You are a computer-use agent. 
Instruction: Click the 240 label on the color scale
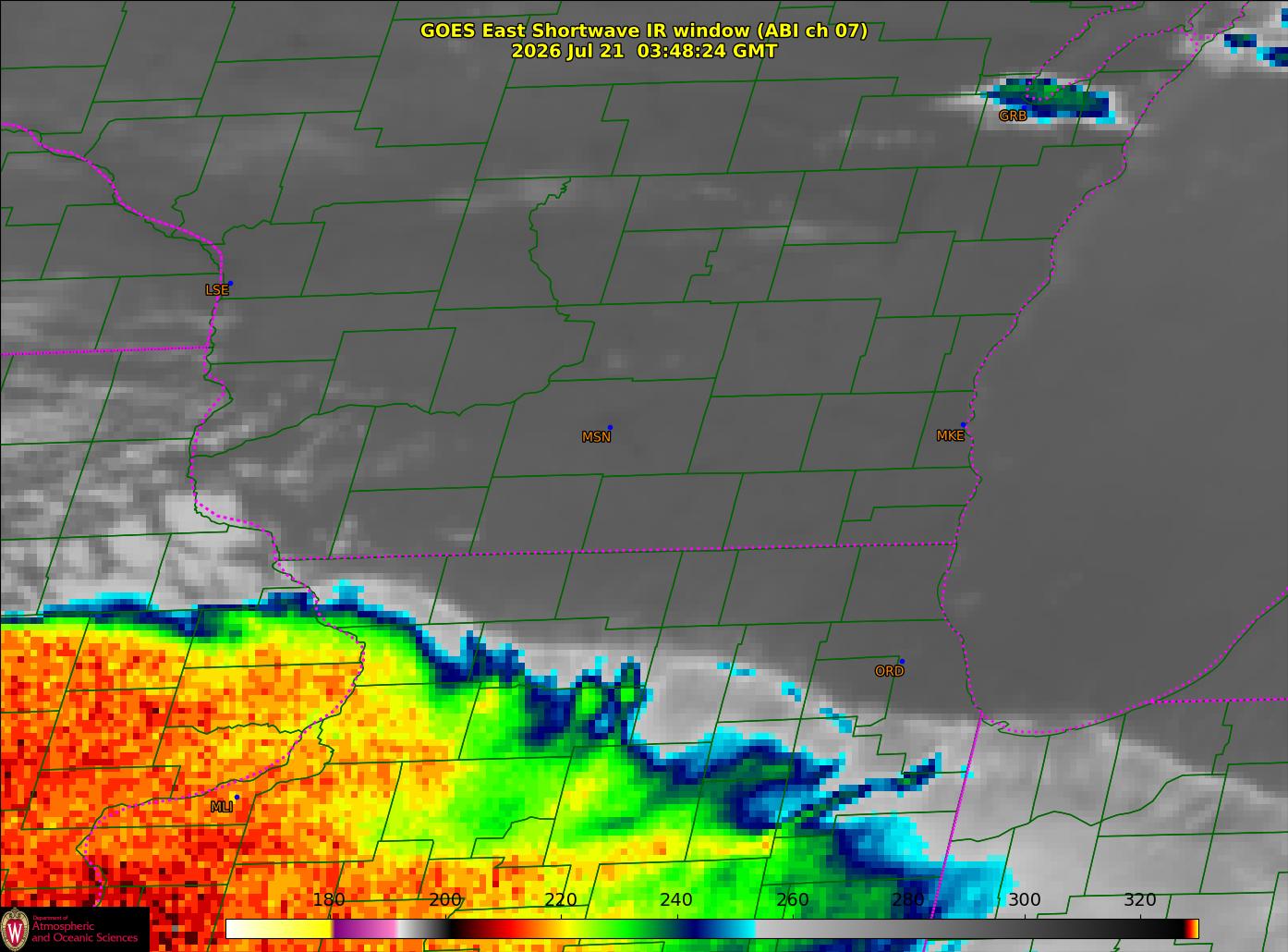tap(676, 900)
